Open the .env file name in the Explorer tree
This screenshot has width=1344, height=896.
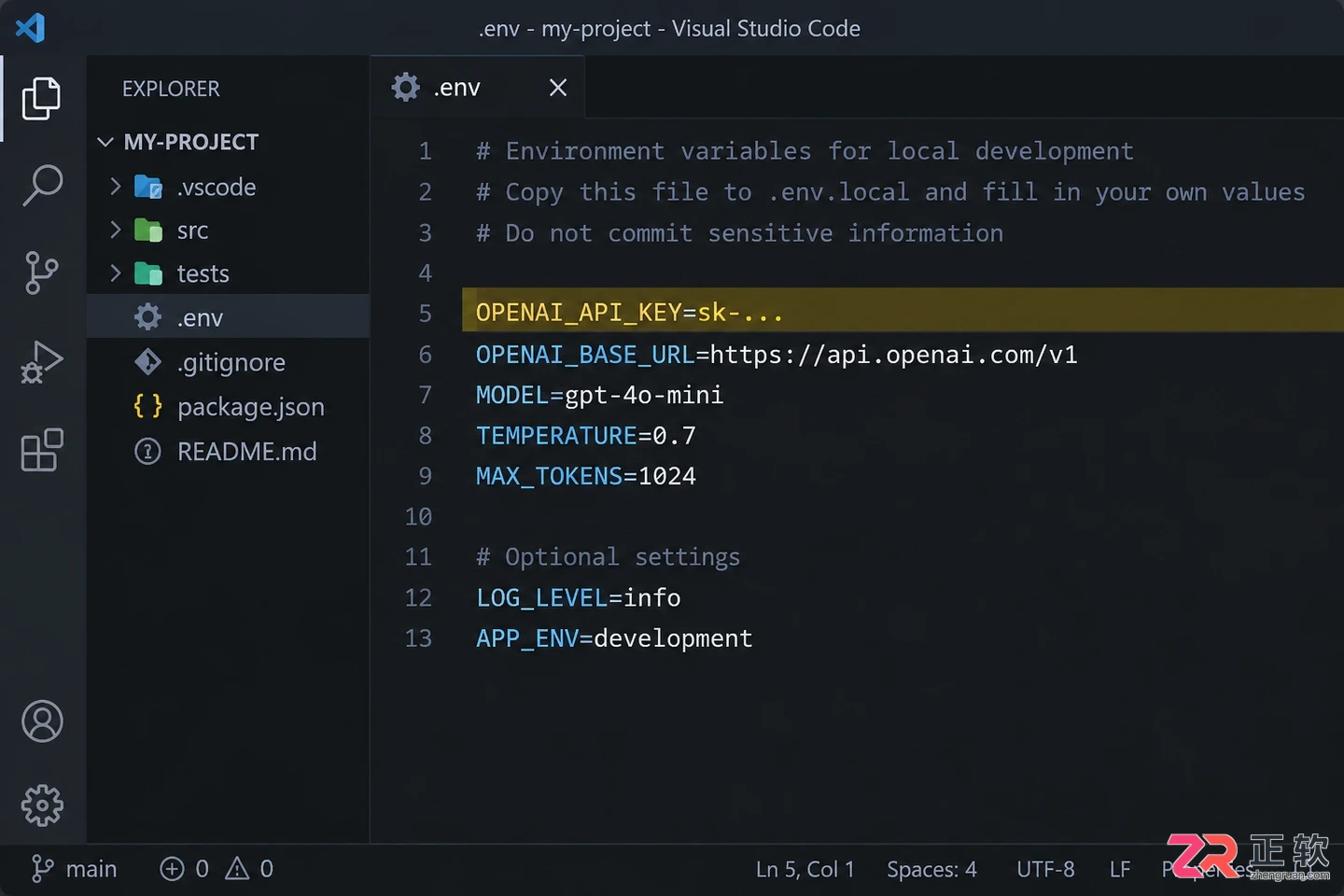(x=200, y=318)
